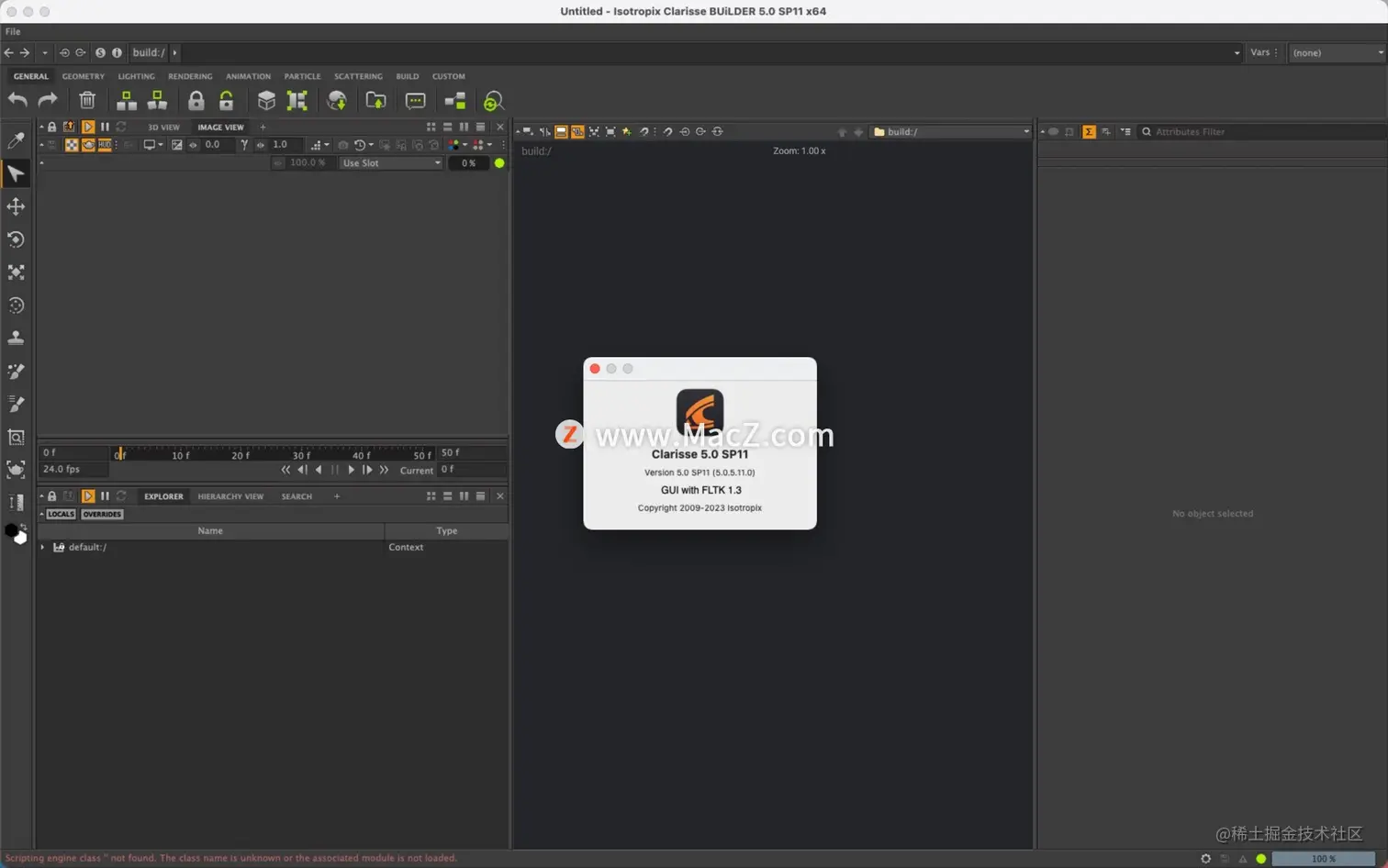The image size is (1388, 868).
Task: Select the arrow selection tool
Action: [16, 173]
